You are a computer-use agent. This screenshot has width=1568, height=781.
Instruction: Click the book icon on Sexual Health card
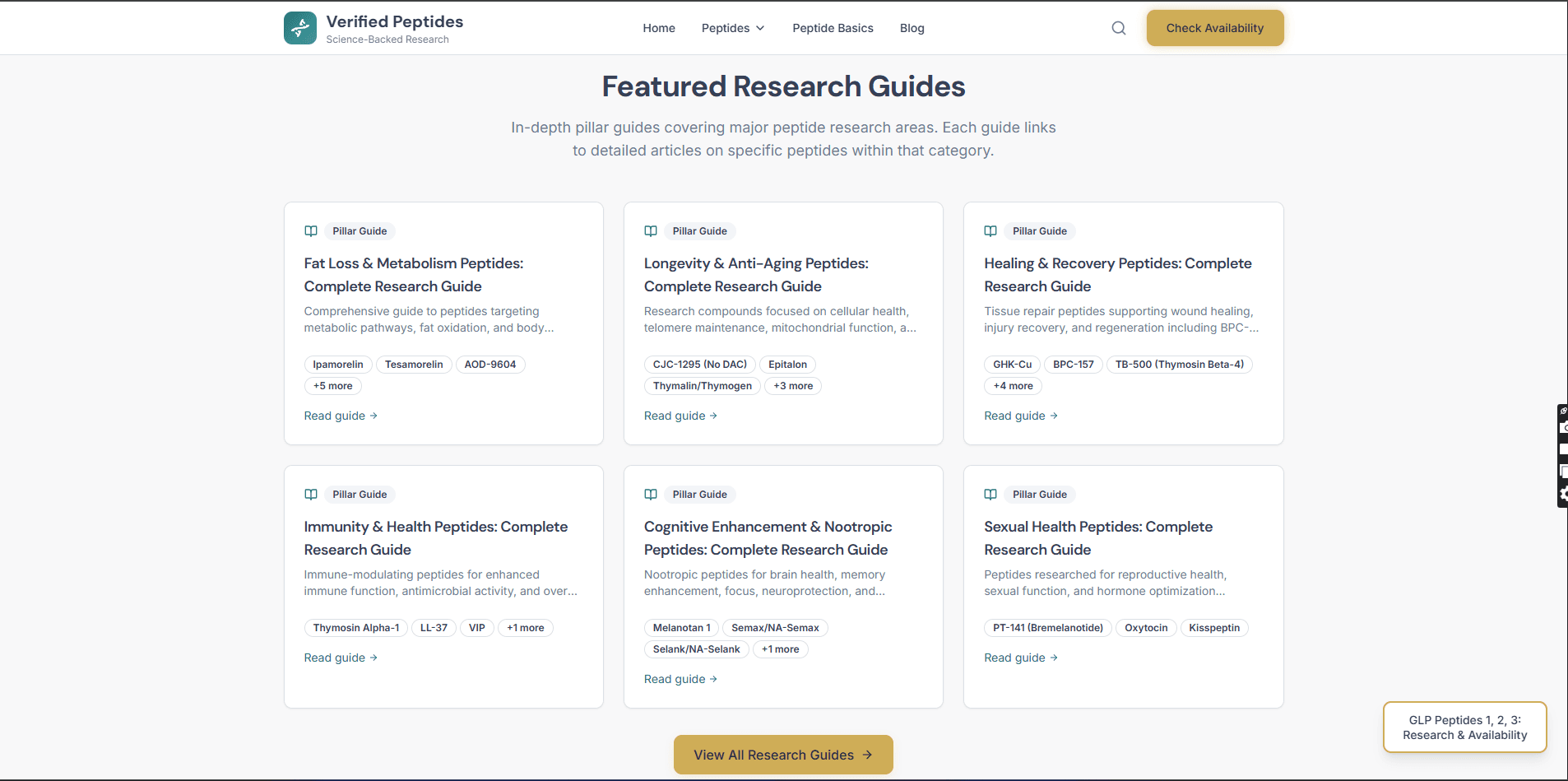[990, 494]
